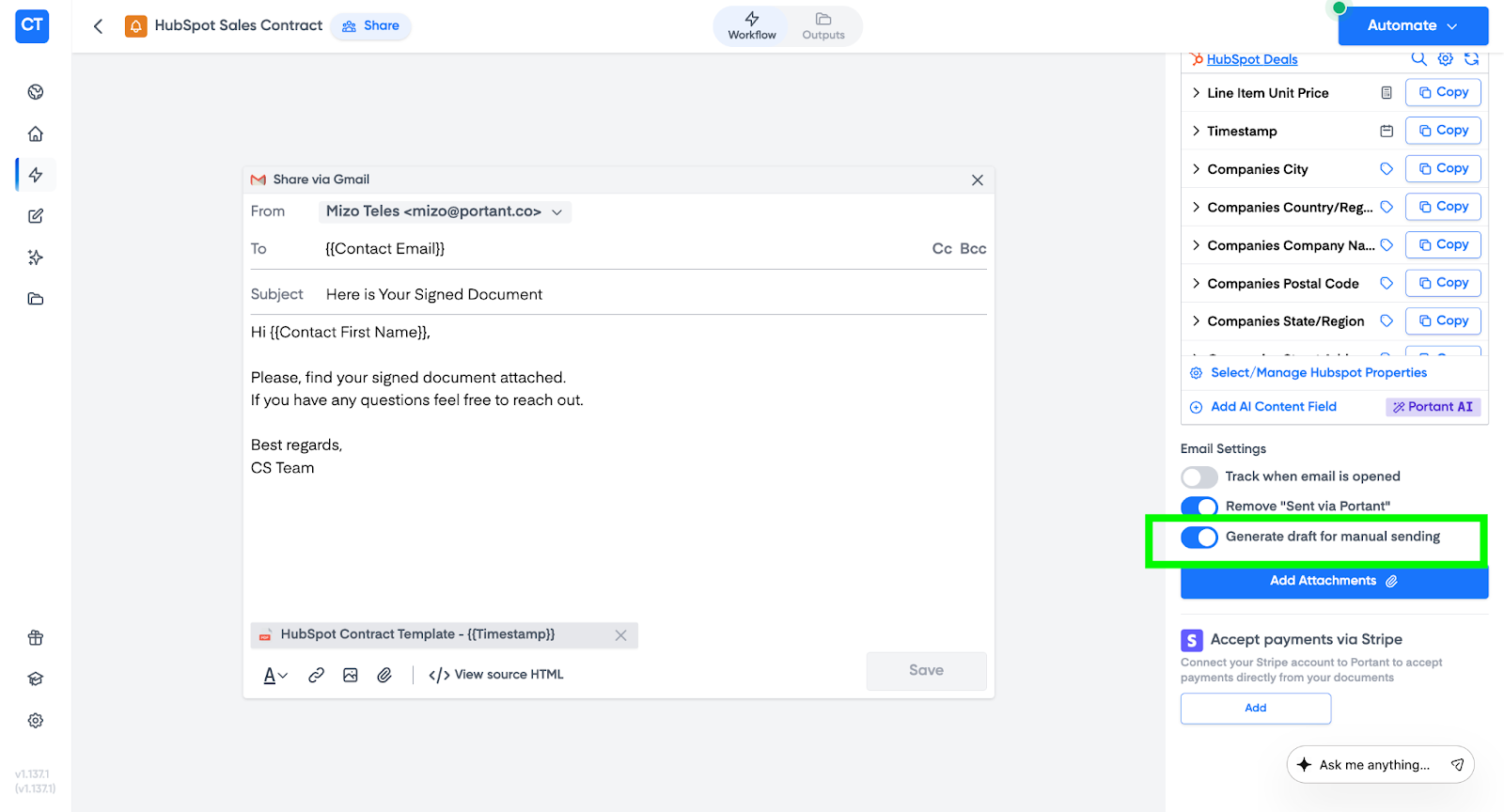Click the paperclip attachment icon in editor
The width and height of the screenshot is (1504, 812).
(x=384, y=675)
